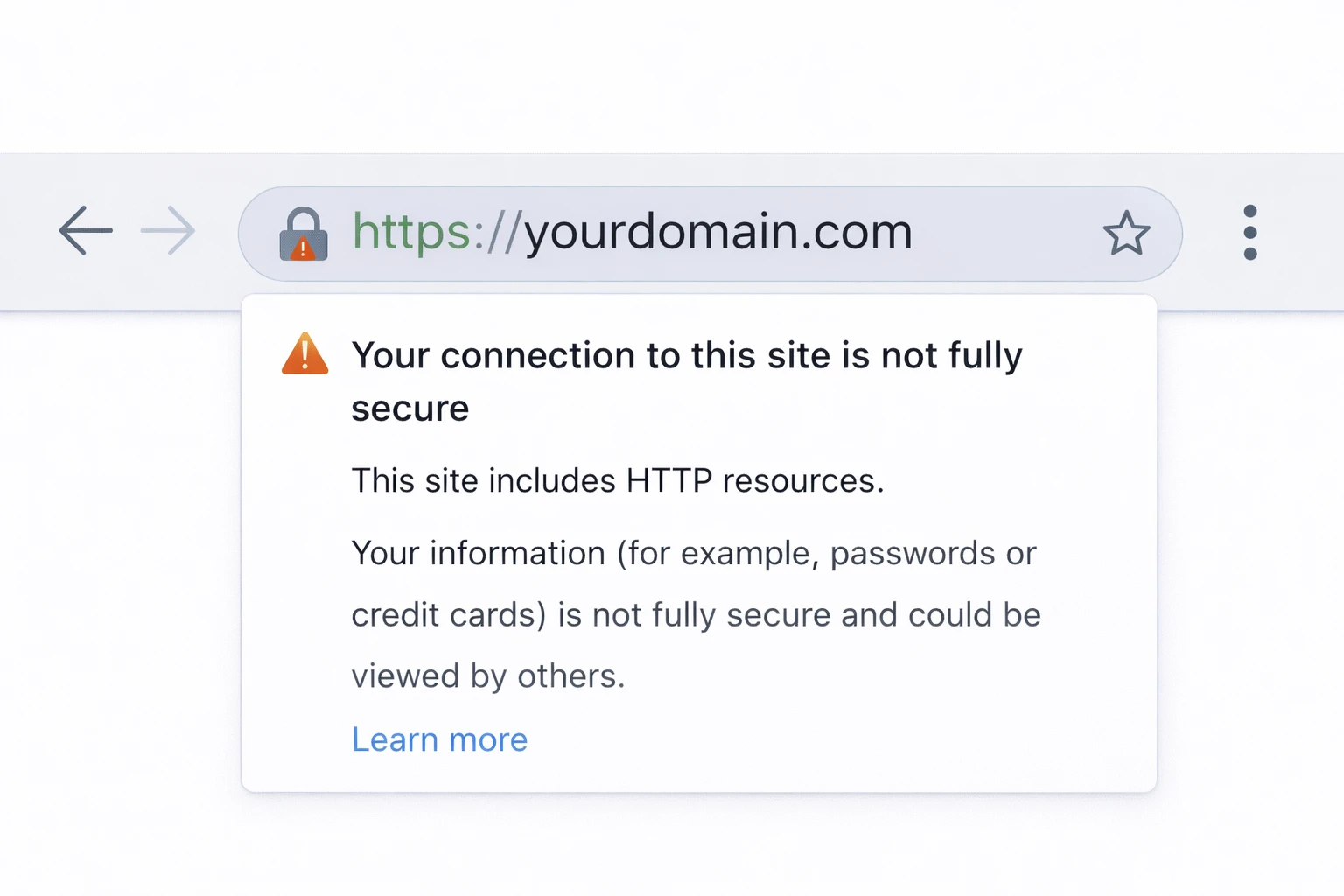Click "This site includes HTTP resources." text

click(618, 481)
